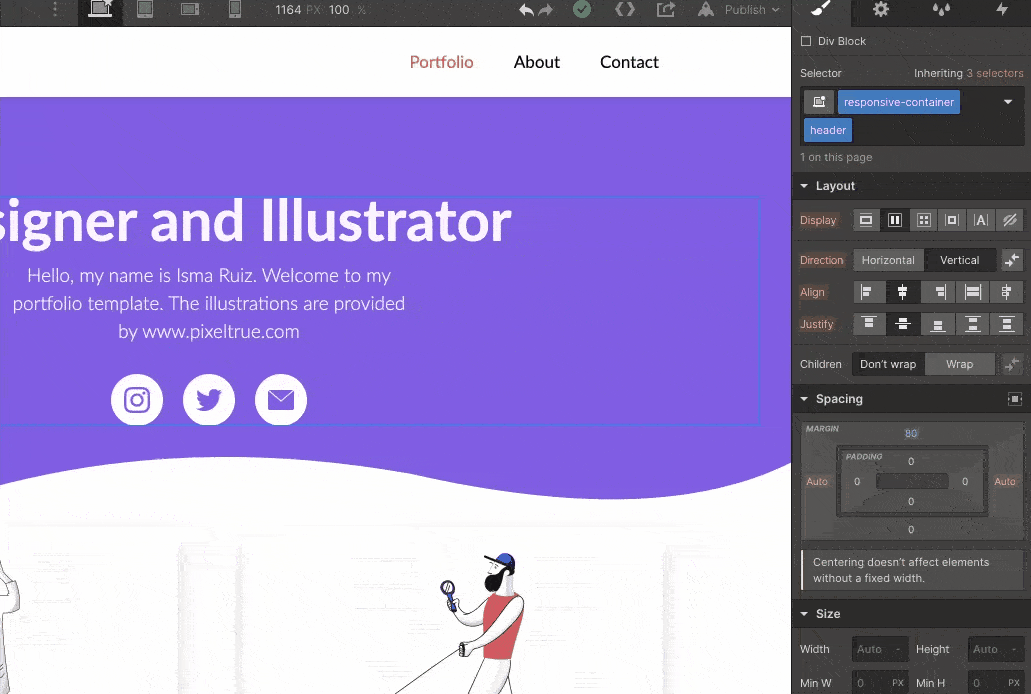Align flex children to end
1031x694 pixels.
tap(940, 292)
